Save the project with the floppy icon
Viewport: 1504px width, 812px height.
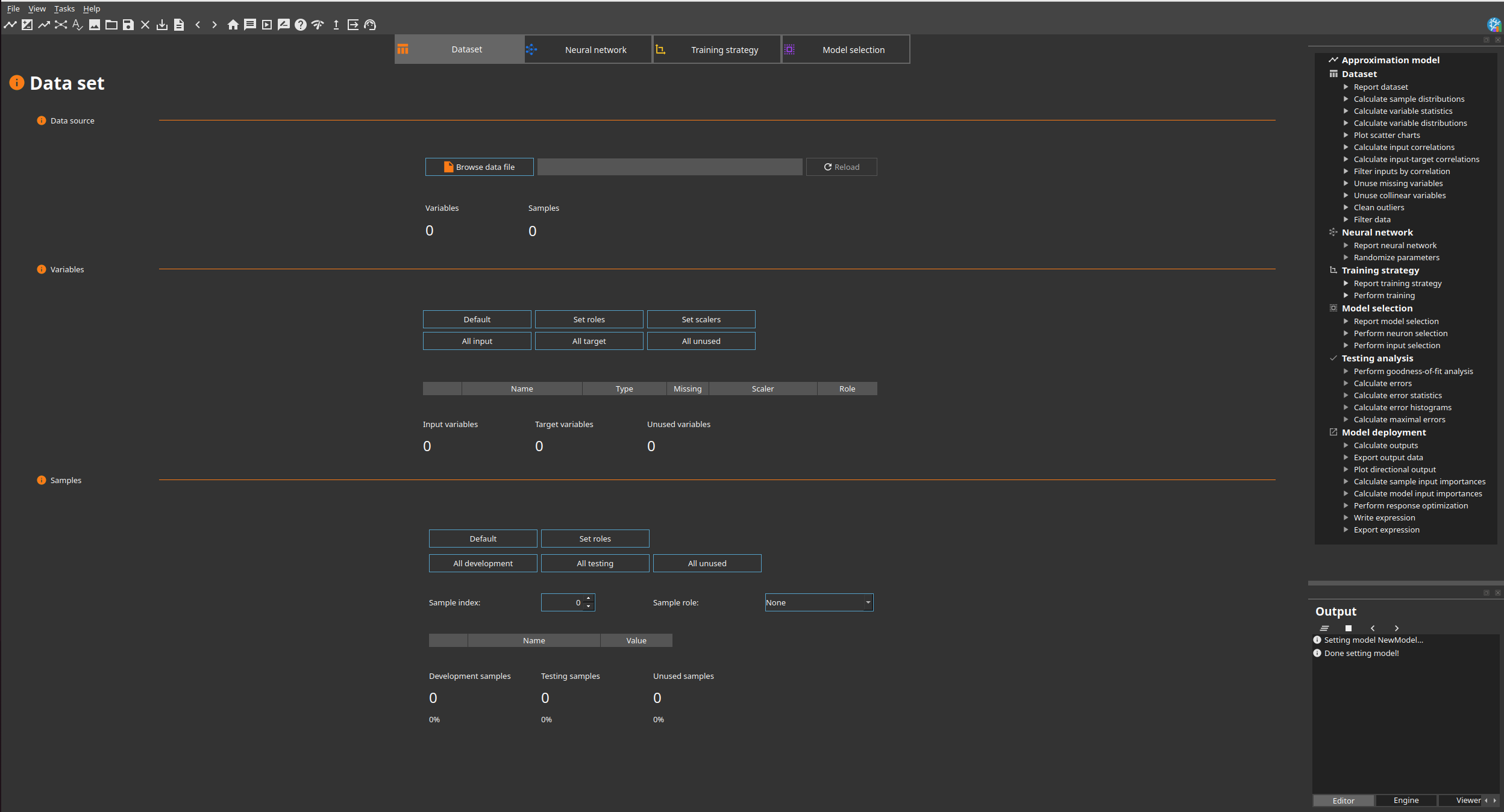point(128,25)
